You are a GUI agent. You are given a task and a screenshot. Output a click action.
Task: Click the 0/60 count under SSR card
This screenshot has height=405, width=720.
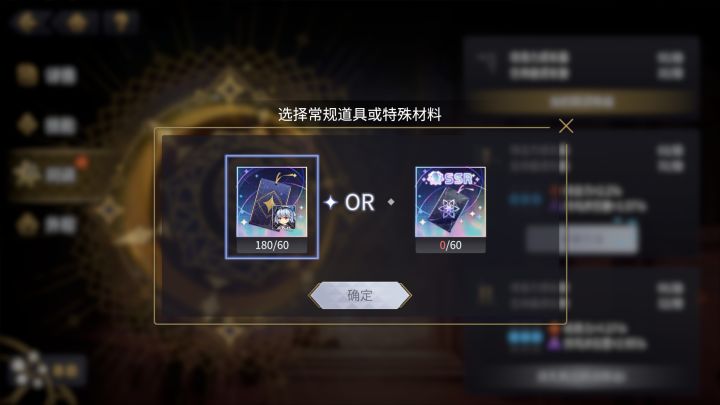[450, 245]
